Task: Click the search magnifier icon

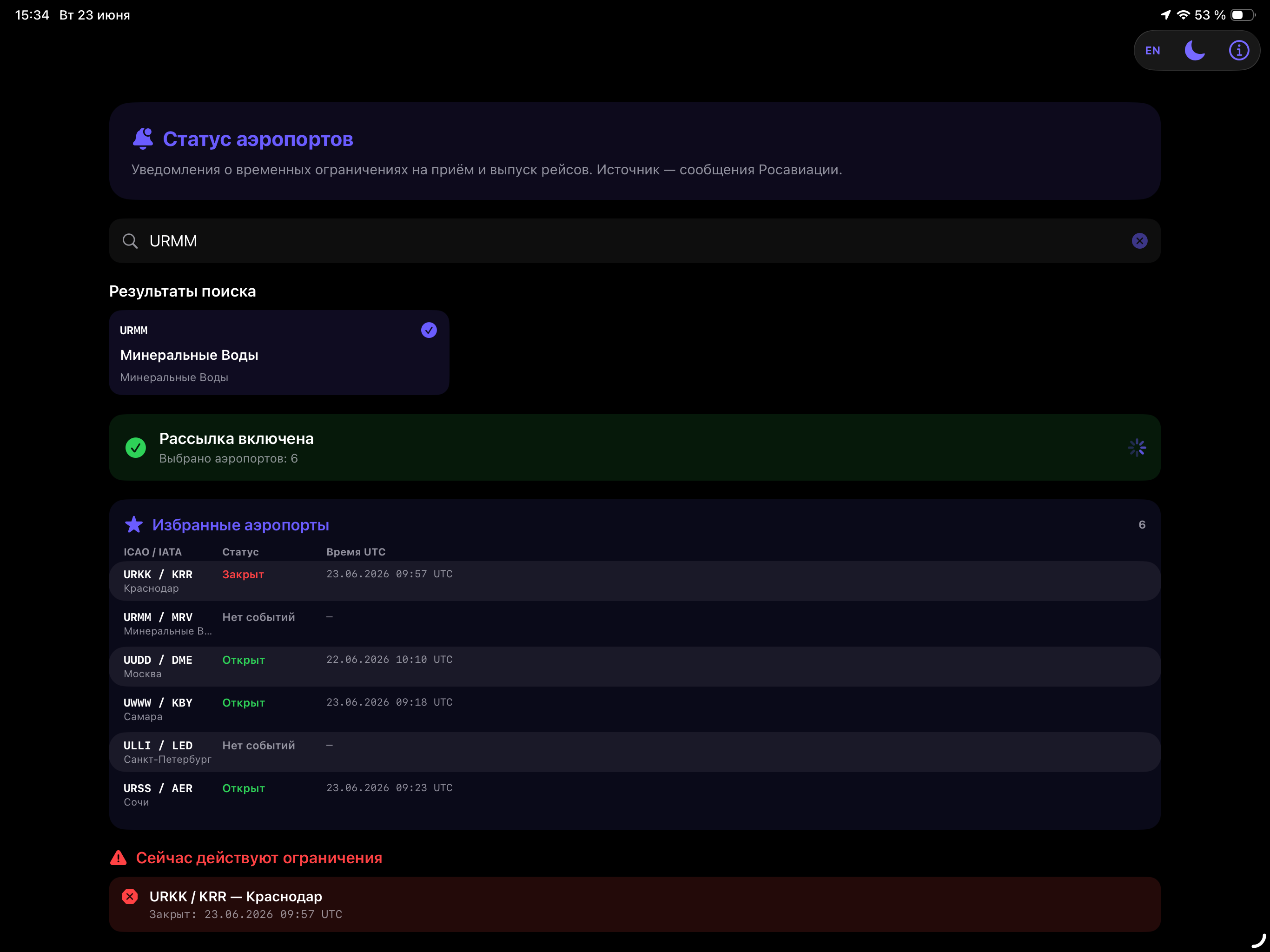Action: click(x=130, y=241)
